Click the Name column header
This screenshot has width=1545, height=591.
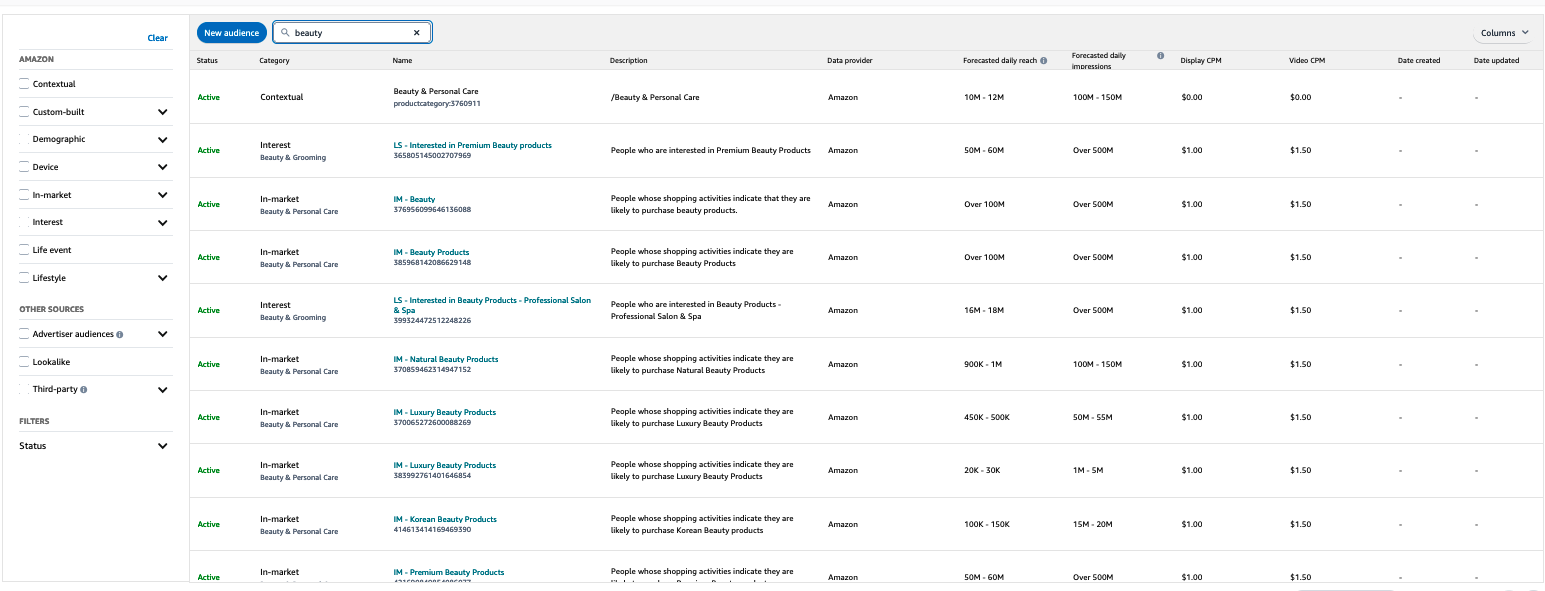[x=403, y=61]
